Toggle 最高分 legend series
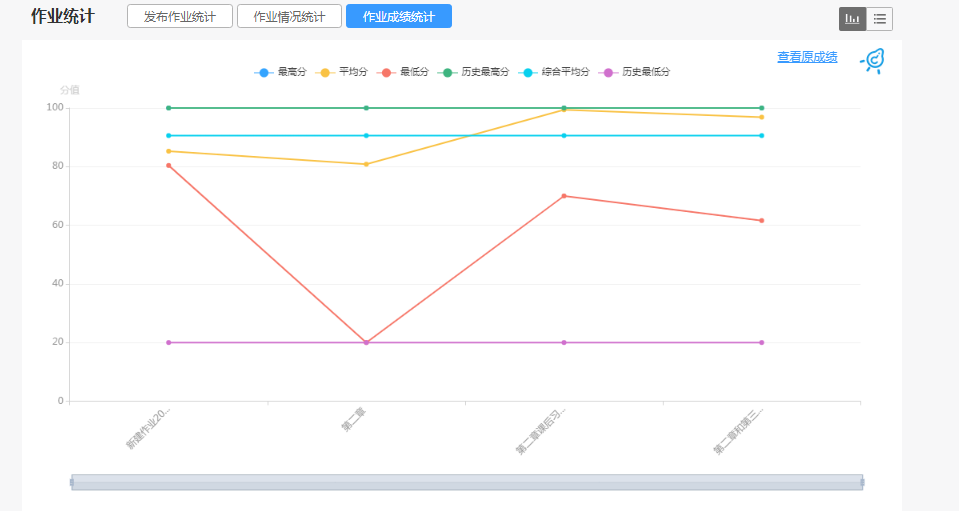The width and height of the screenshot is (959, 511). point(280,72)
